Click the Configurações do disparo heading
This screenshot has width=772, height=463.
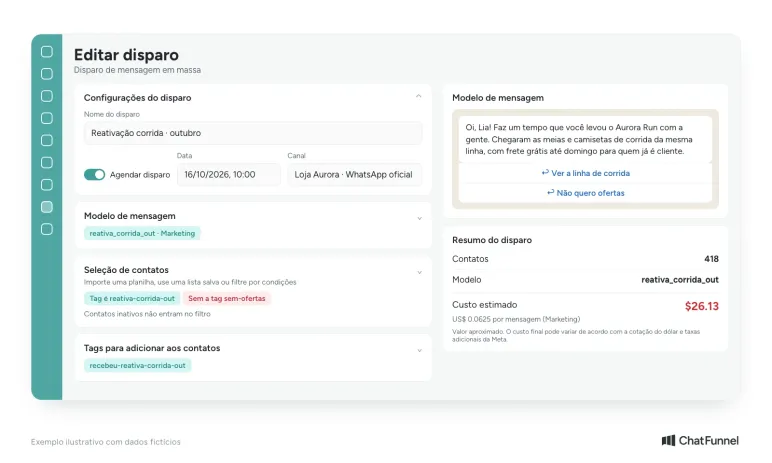137,98
